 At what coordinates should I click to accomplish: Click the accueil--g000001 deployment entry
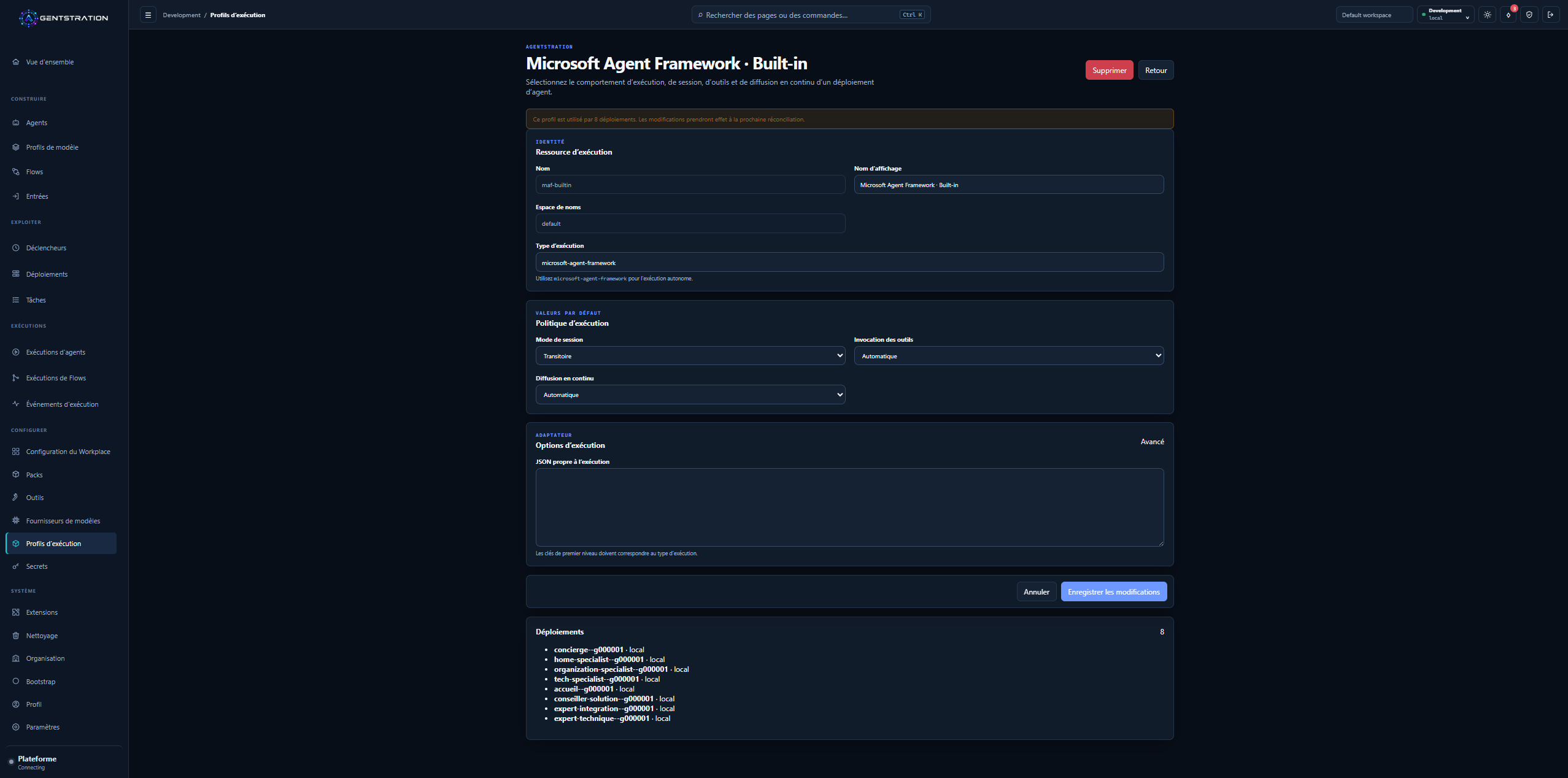(594, 689)
